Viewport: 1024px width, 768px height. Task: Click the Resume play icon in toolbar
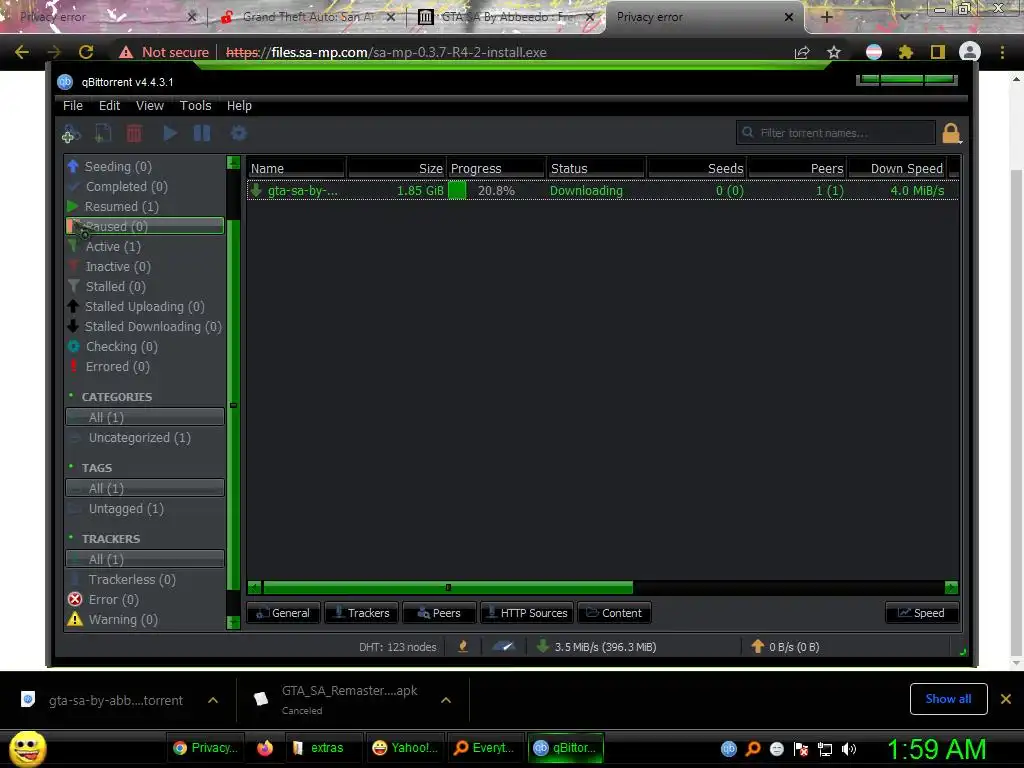[x=170, y=133]
